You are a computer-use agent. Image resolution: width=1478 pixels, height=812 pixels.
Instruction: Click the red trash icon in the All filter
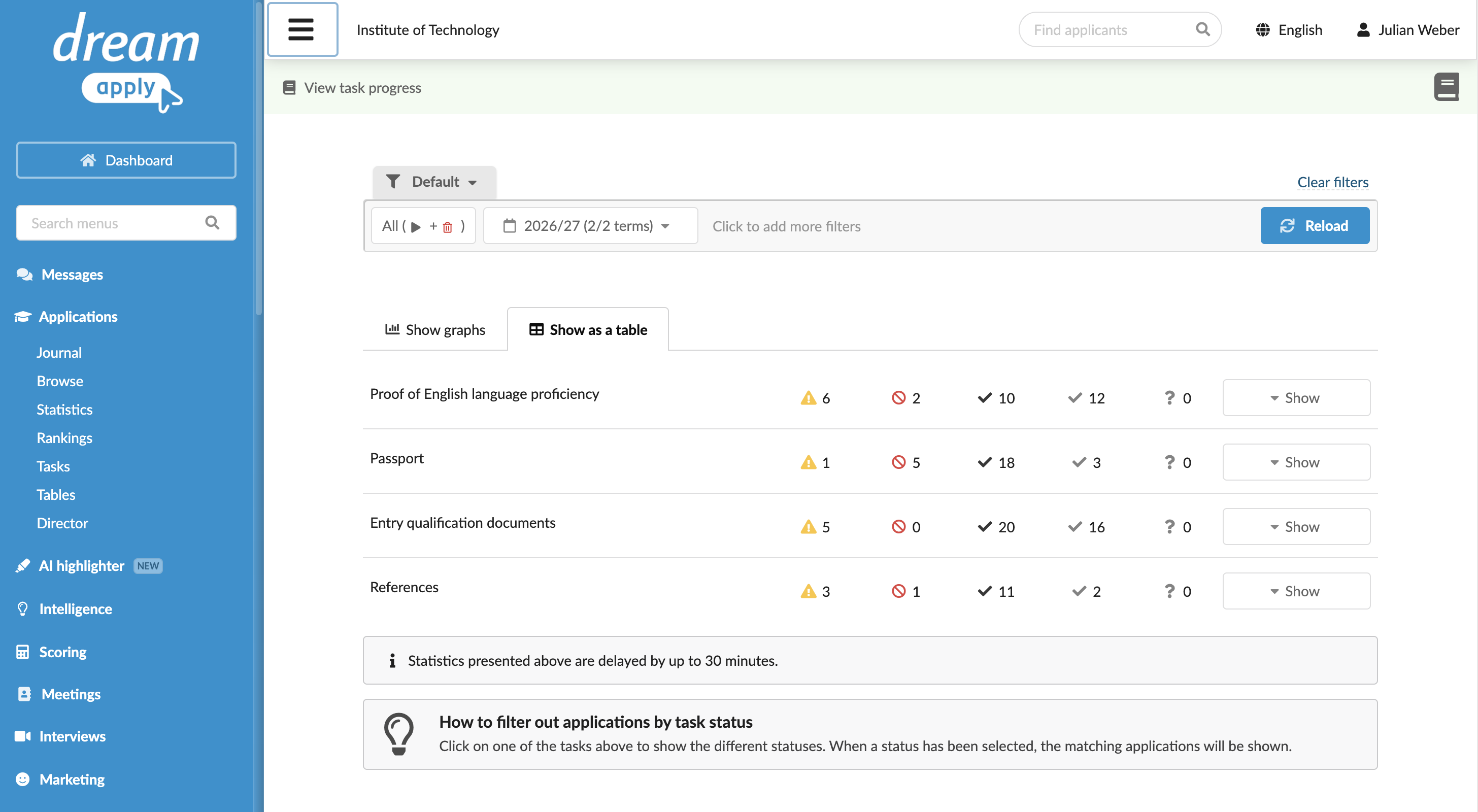tap(448, 227)
